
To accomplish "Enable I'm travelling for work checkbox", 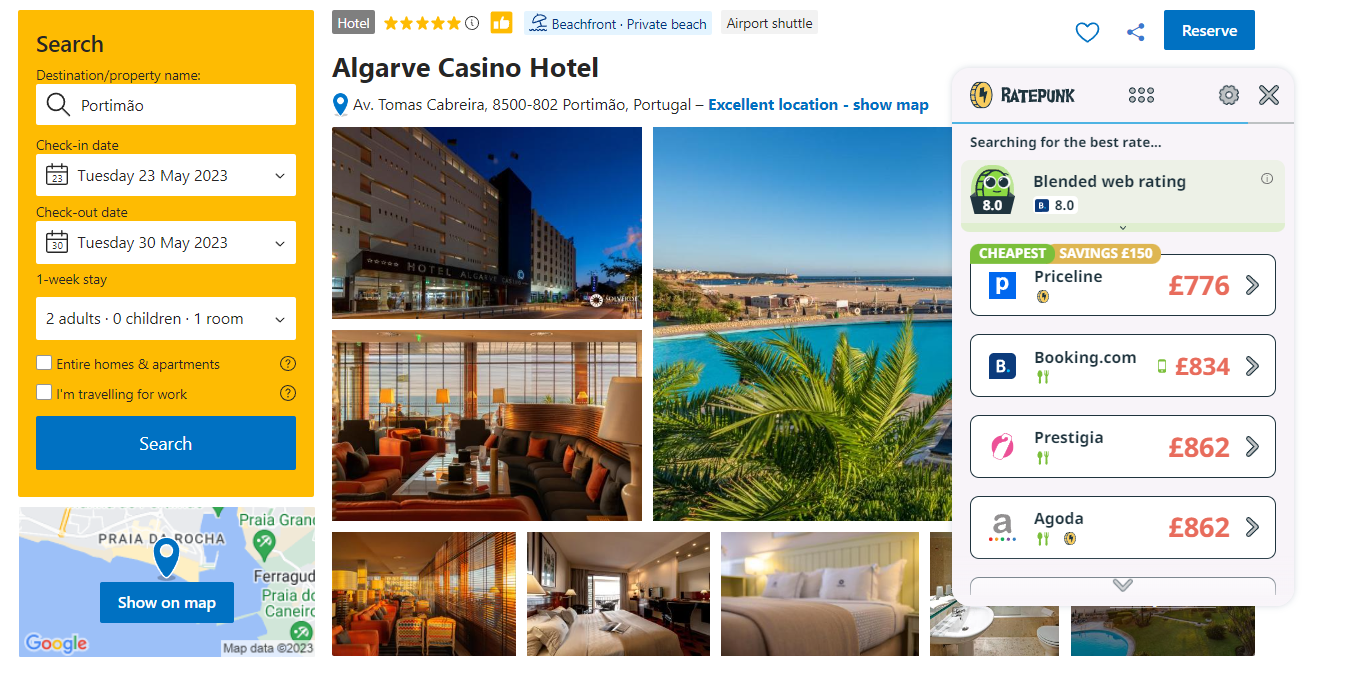I will pos(44,393).
